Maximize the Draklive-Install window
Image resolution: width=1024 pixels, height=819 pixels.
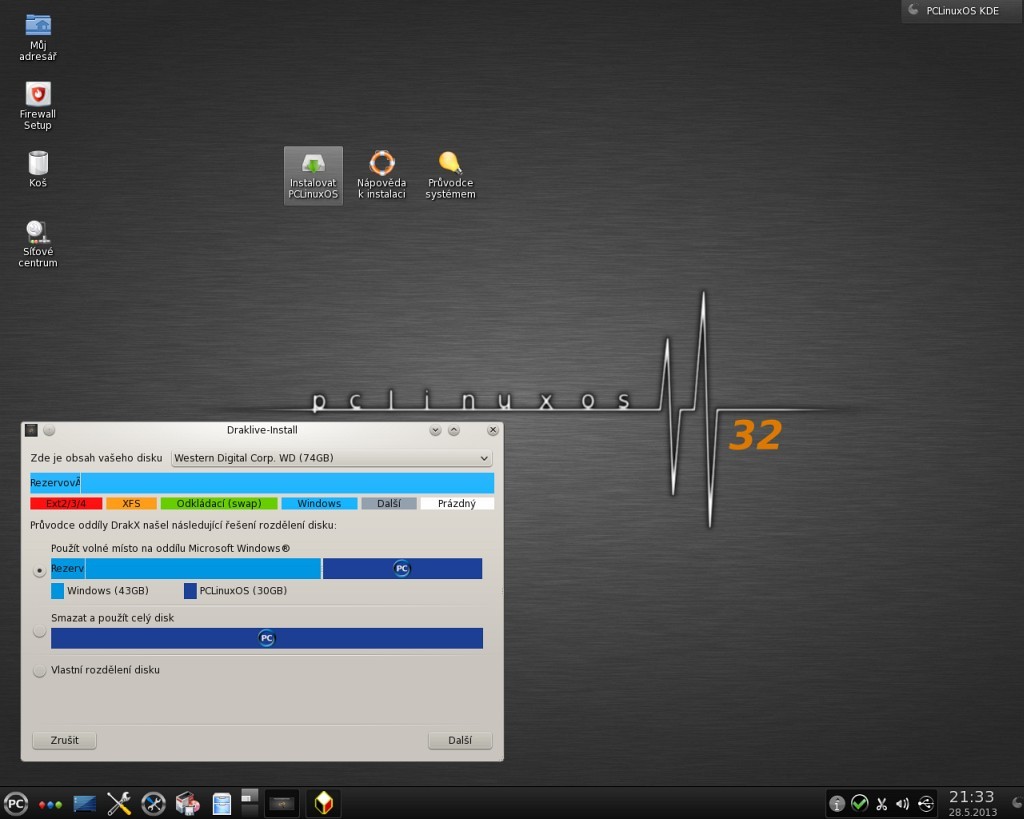coord(454,430)
